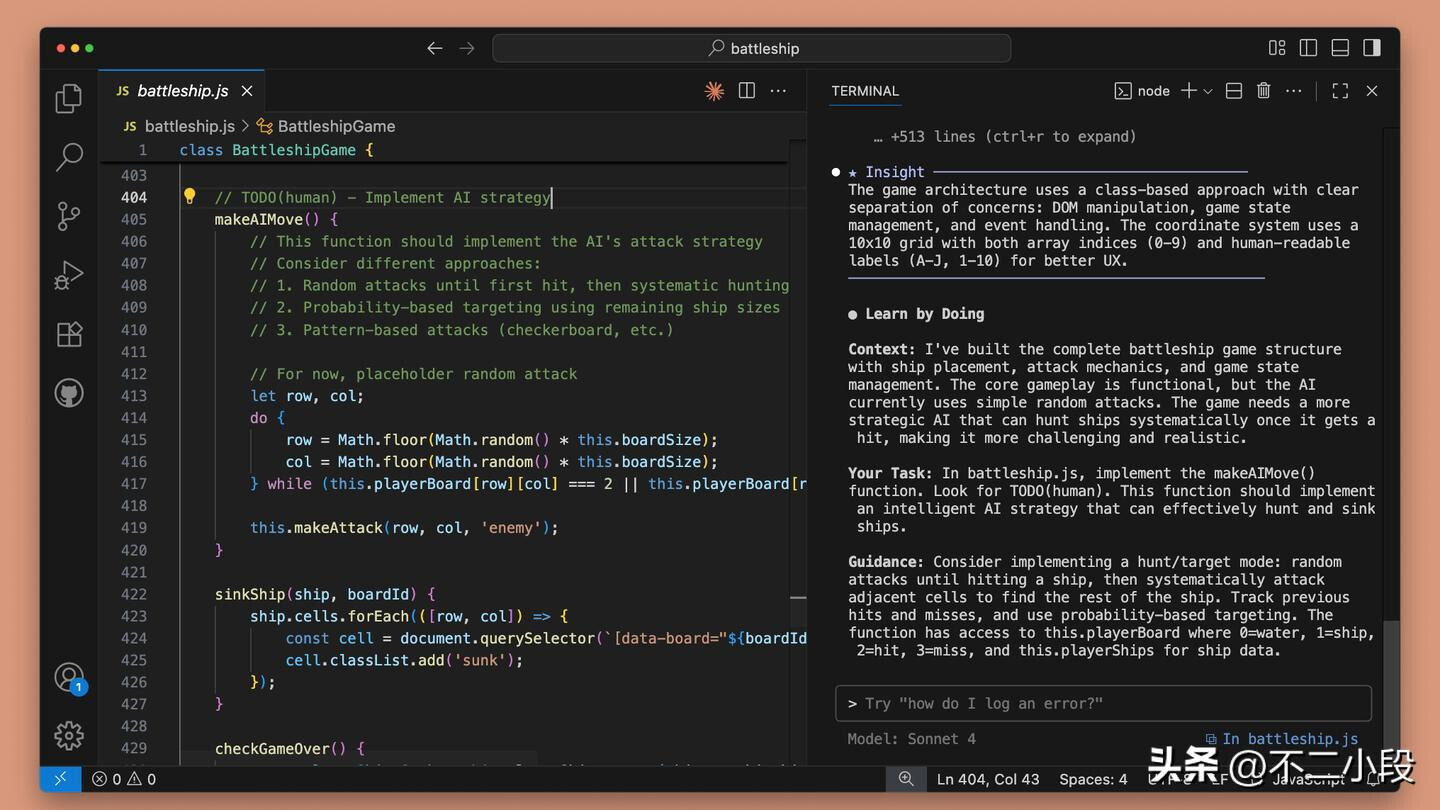This screenshot has width=1440, height=810.
Task: Click the split editor right icon
Action: tap(746, 91)
